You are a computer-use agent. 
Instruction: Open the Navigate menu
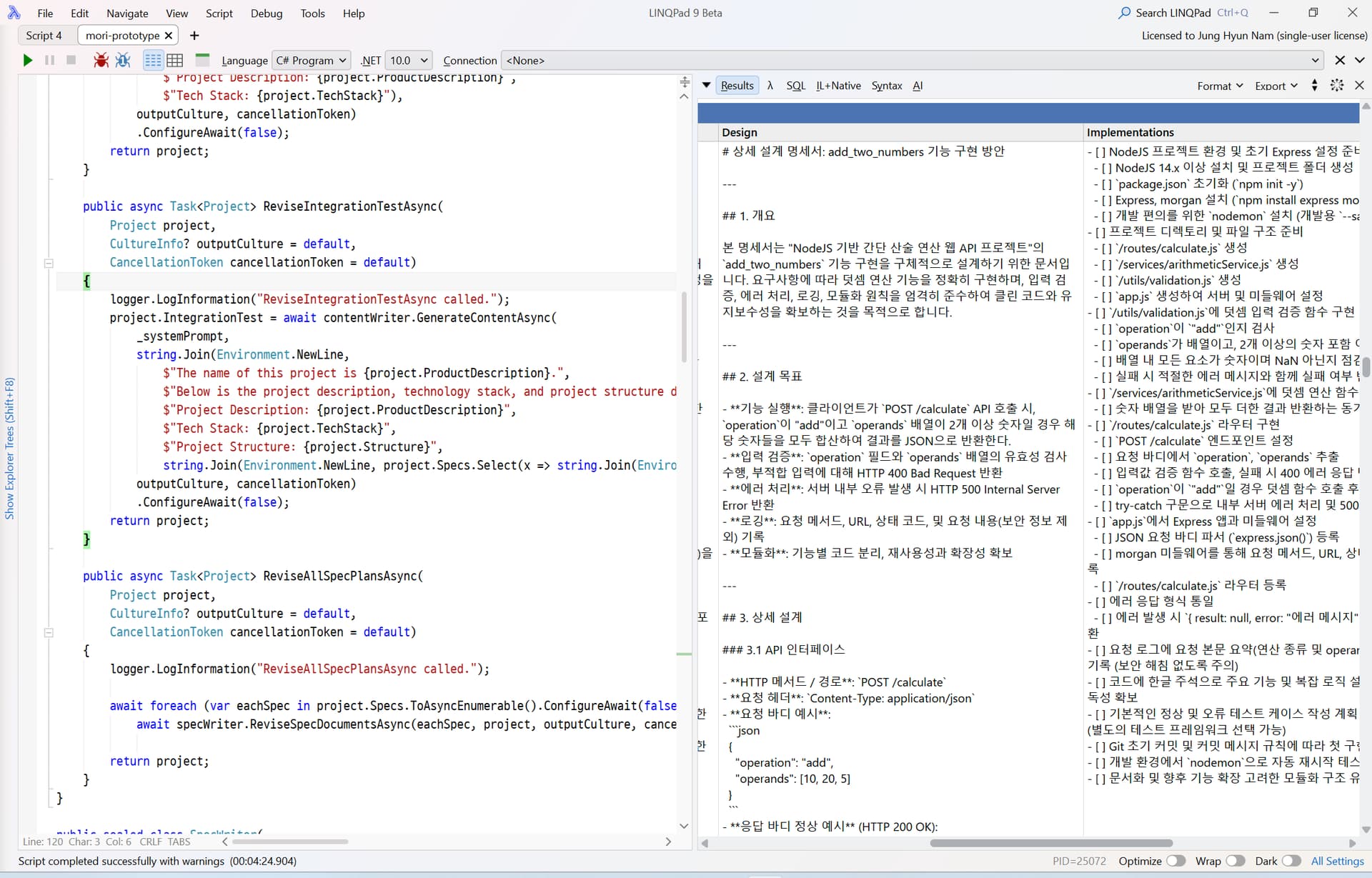127,13
